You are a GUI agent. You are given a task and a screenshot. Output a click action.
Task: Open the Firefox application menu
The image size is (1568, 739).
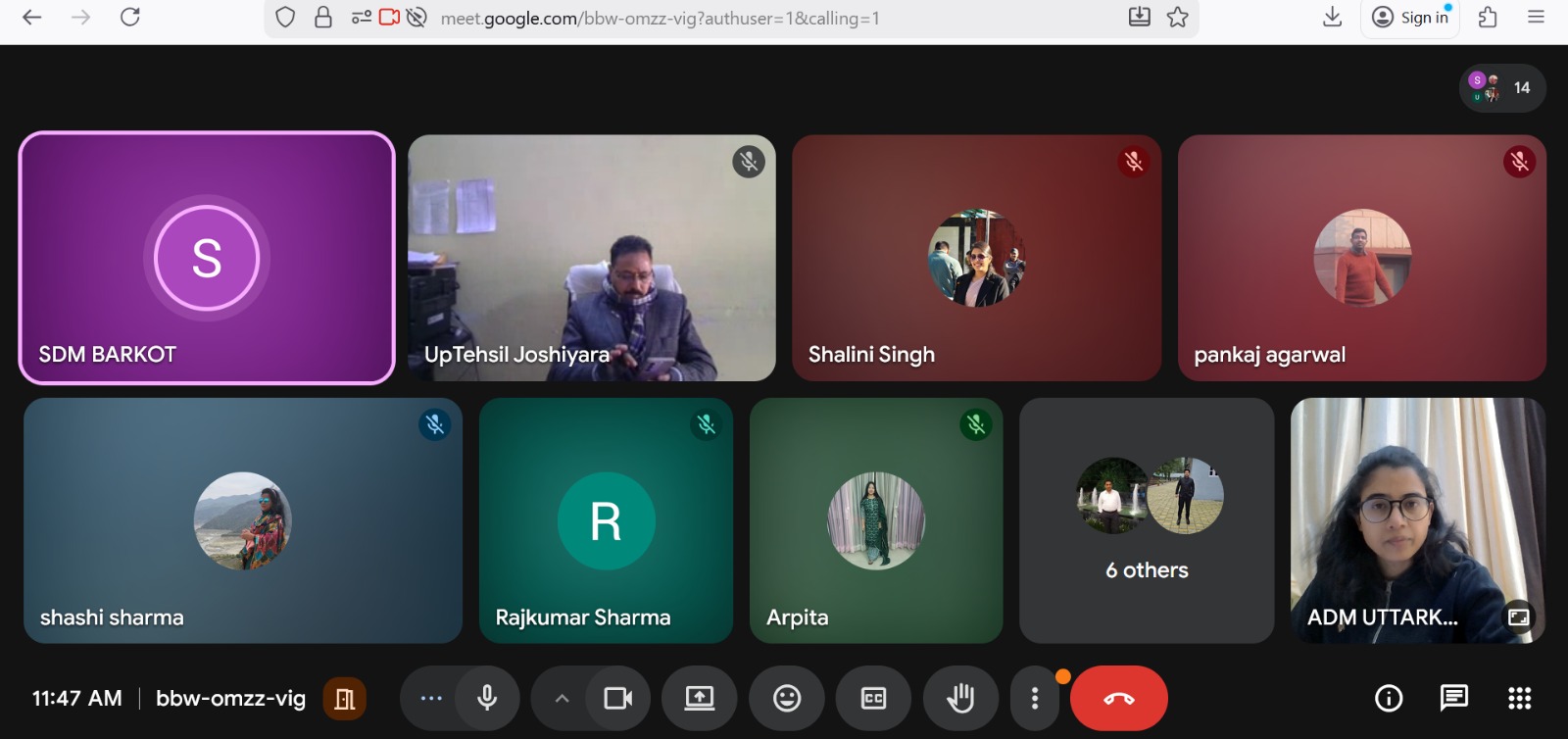coord(1536,17)
